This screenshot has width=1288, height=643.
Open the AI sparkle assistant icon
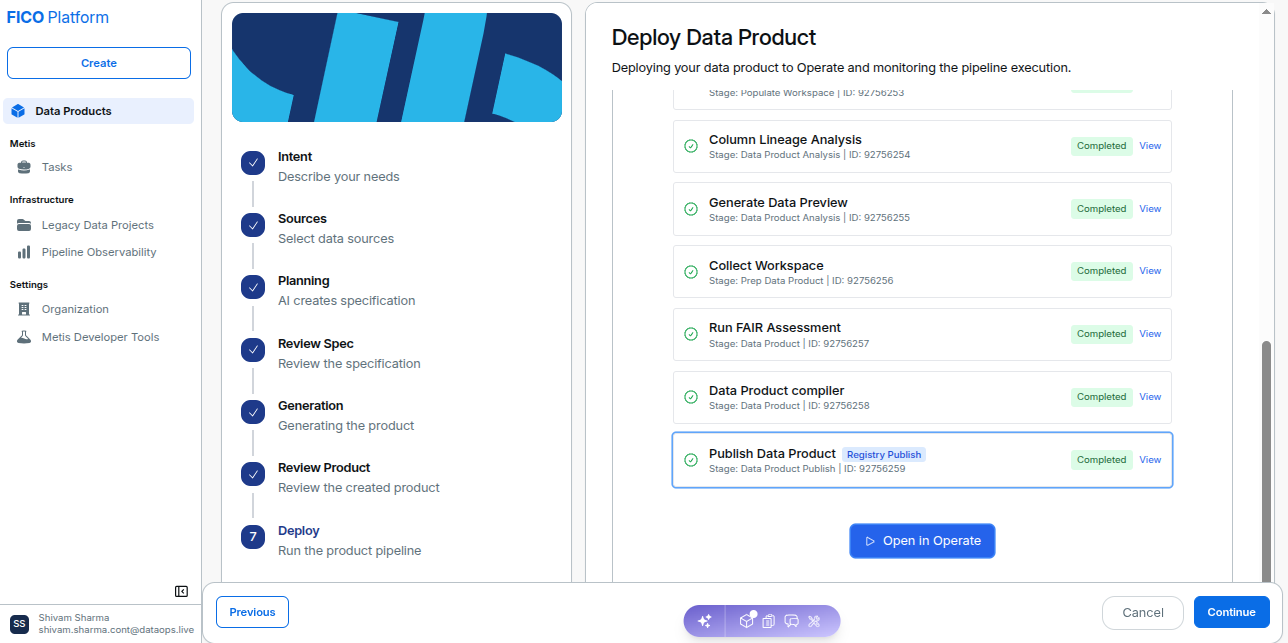[704, 621]
